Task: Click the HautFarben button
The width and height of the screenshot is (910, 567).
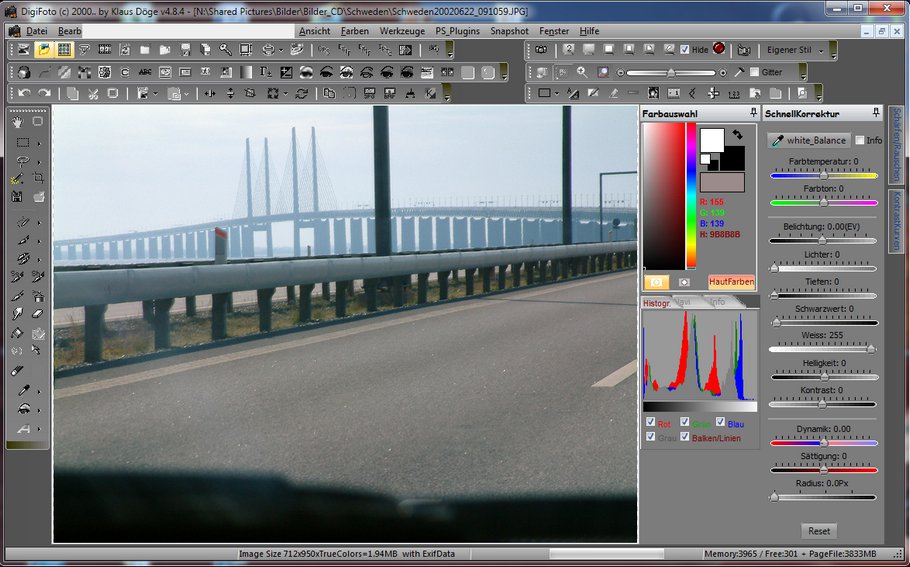Action: 730,282
